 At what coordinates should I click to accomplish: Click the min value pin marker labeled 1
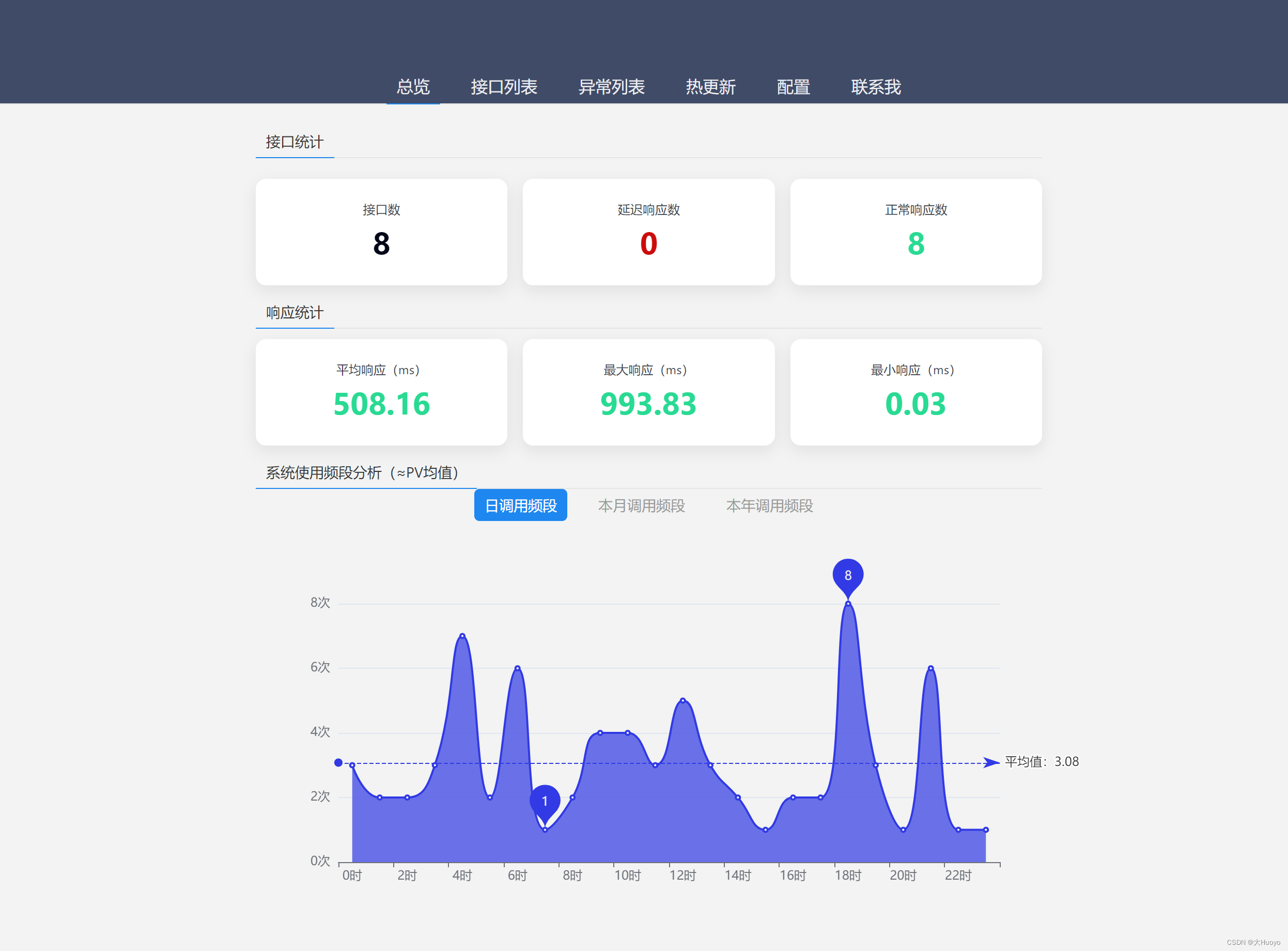(x=545, y=801)
